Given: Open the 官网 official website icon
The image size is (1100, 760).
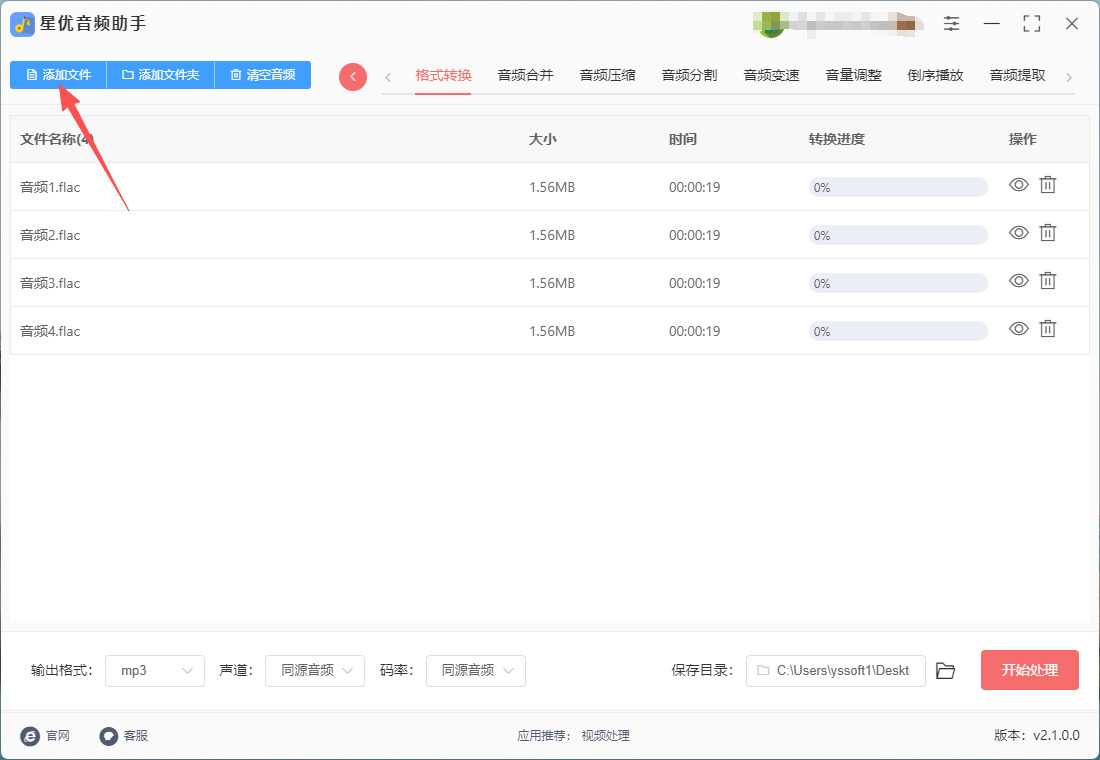Looking at the screenshot, I should [x=31, y=736].
